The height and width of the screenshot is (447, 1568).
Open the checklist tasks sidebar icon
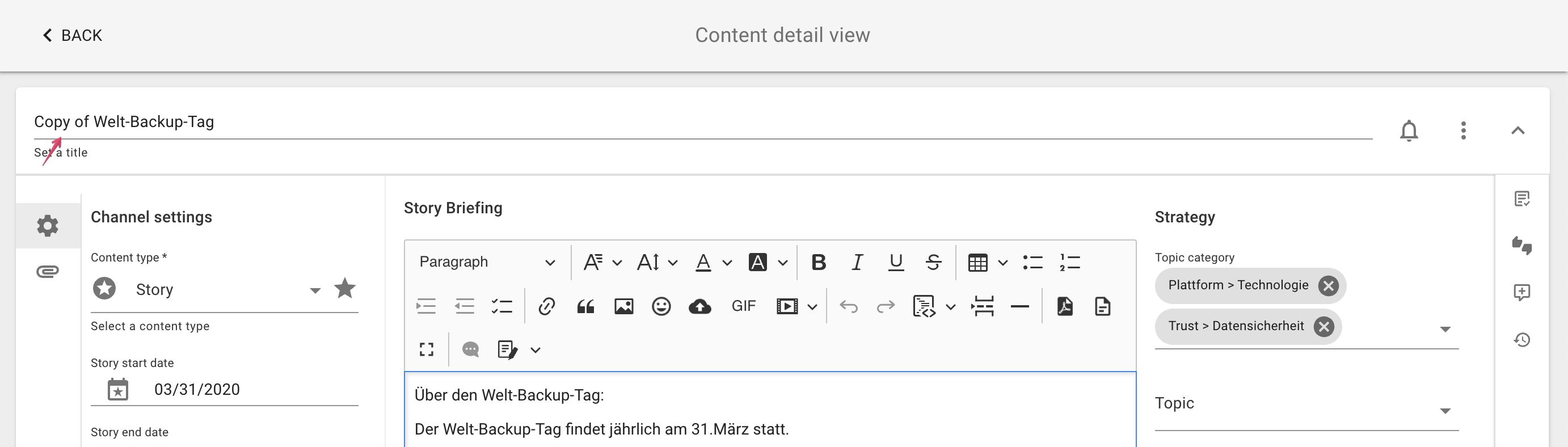[x=1521, y=199]
